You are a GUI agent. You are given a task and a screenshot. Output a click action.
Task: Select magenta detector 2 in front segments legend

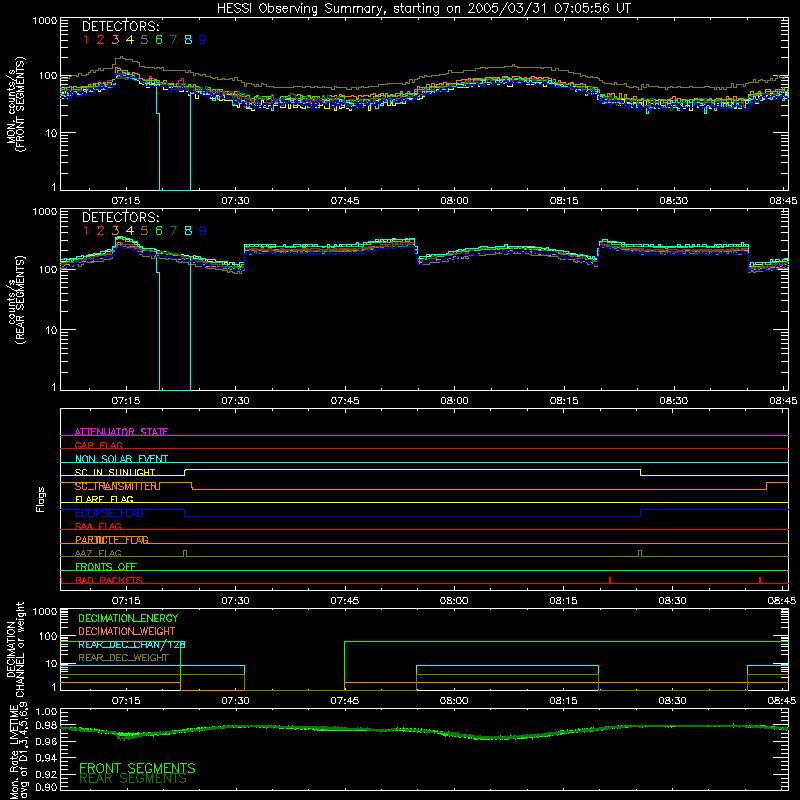[101, 40]
